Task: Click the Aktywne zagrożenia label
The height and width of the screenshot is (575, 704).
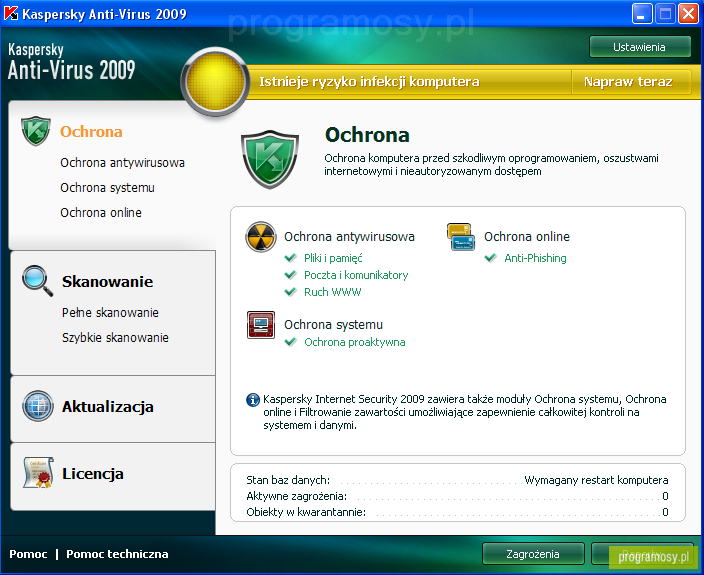Action: pos(297,496)
